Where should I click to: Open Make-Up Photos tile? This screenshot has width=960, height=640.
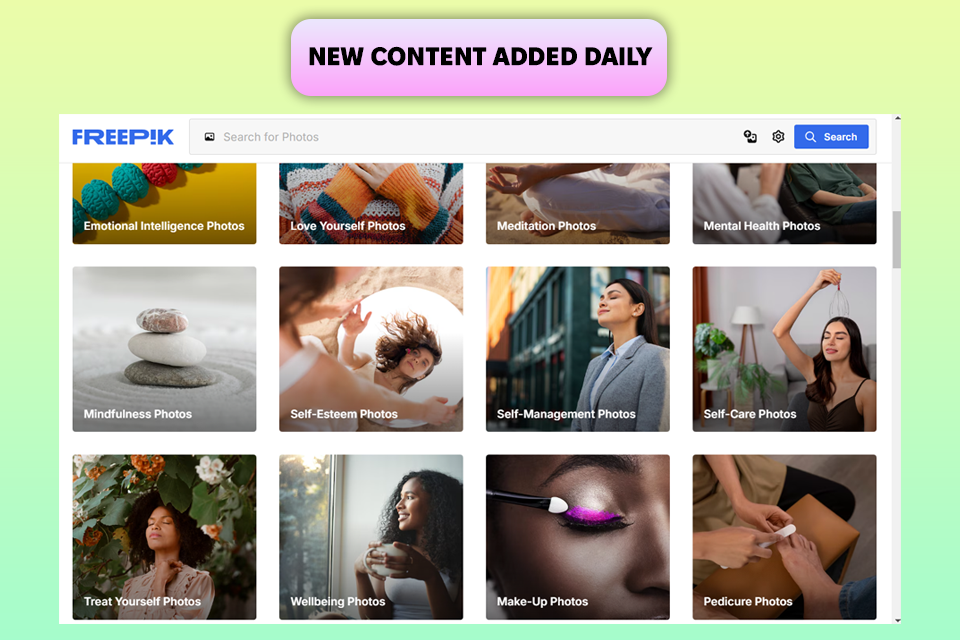[x=577, y=537]
